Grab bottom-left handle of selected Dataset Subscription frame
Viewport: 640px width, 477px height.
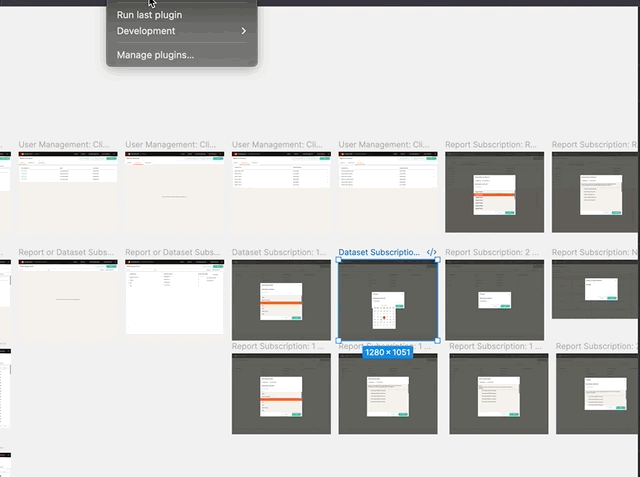coord(338,340)
